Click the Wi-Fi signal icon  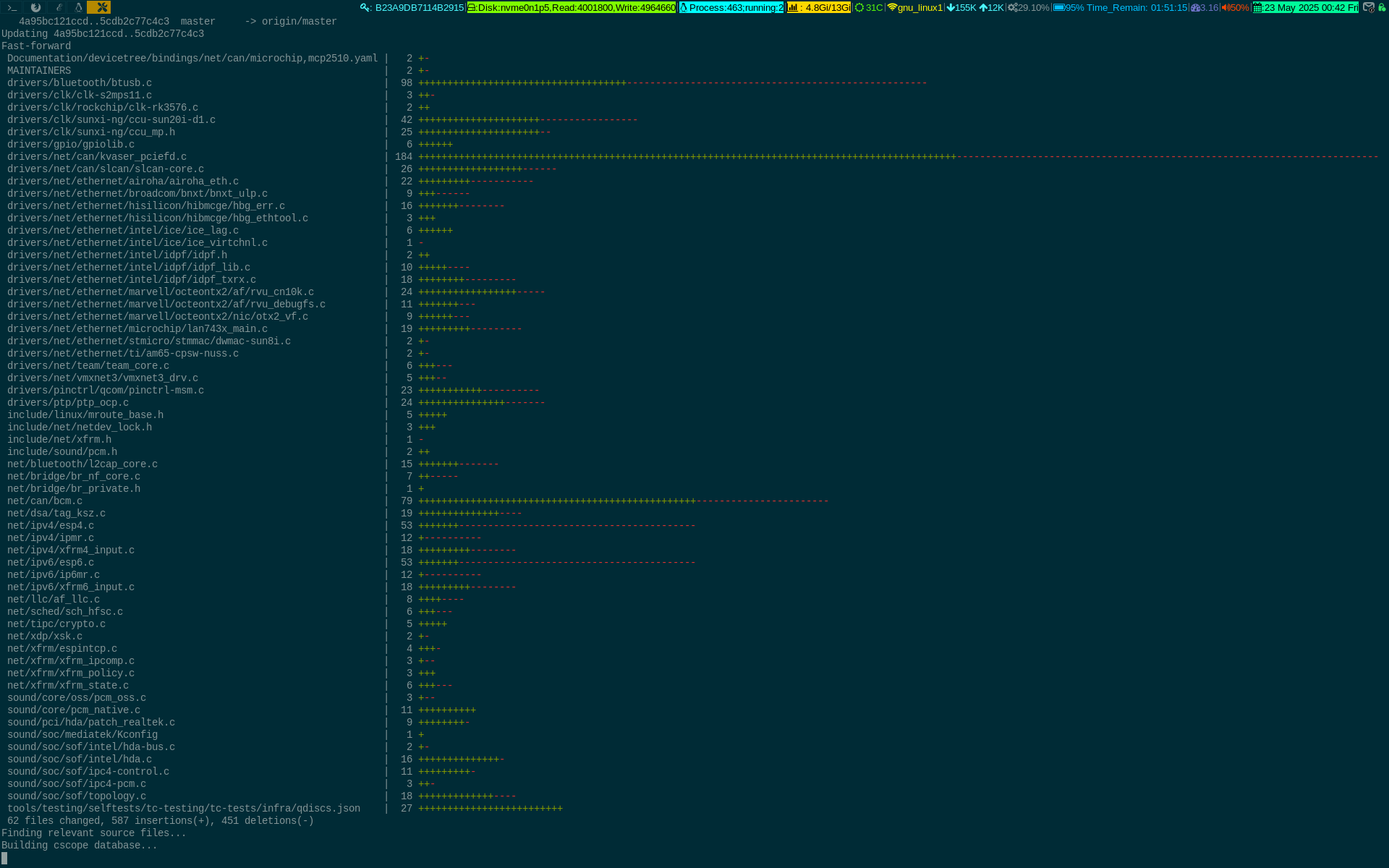point(892,7)
